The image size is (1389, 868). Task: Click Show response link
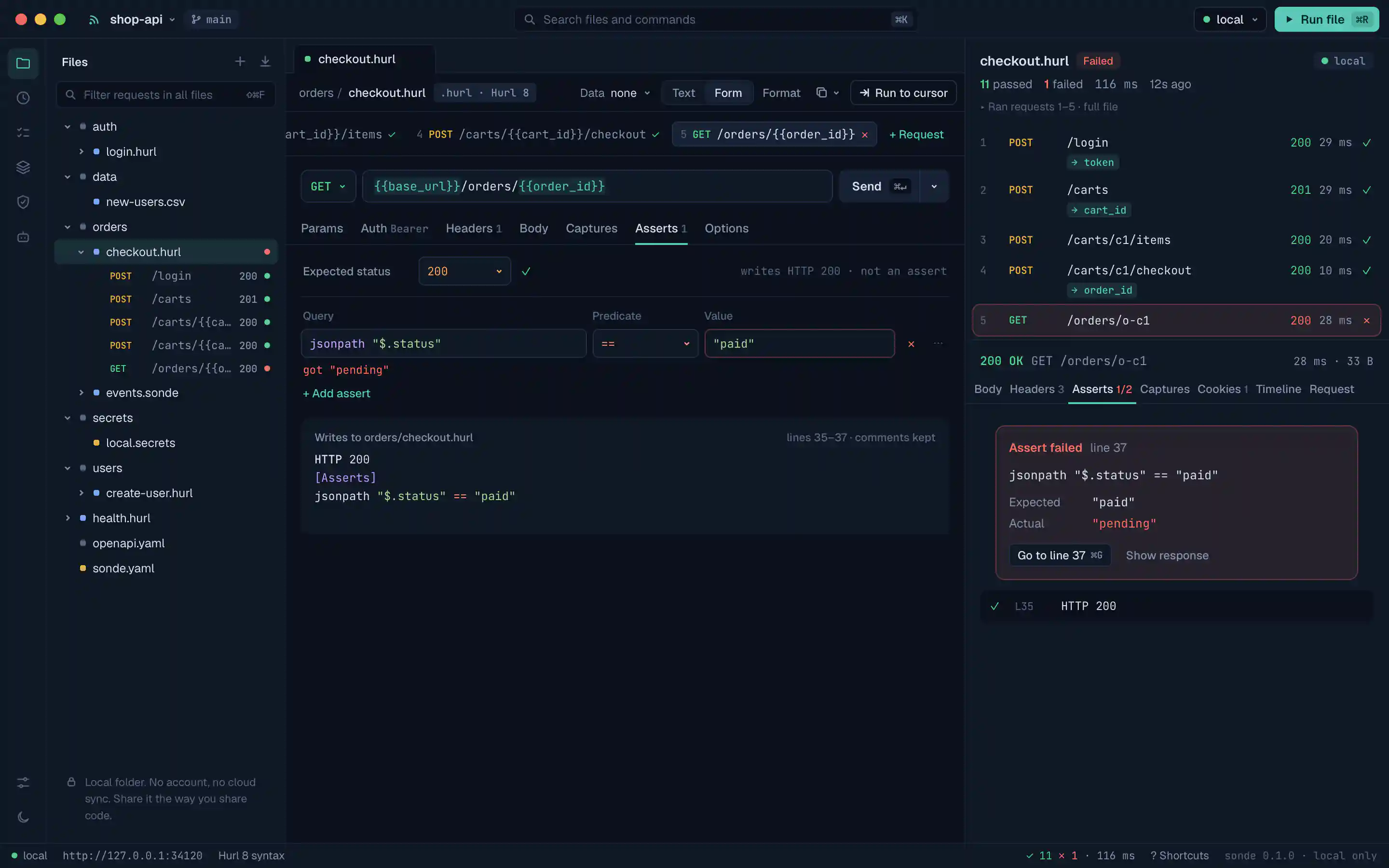[x=1167, y=555]
